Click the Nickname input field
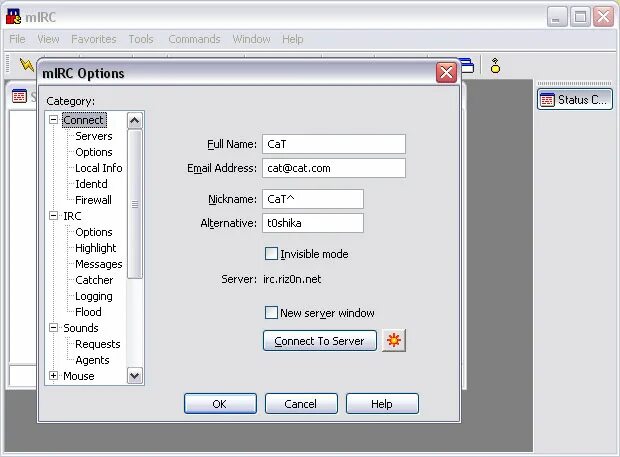620x457 pixels. click(313, 199)
